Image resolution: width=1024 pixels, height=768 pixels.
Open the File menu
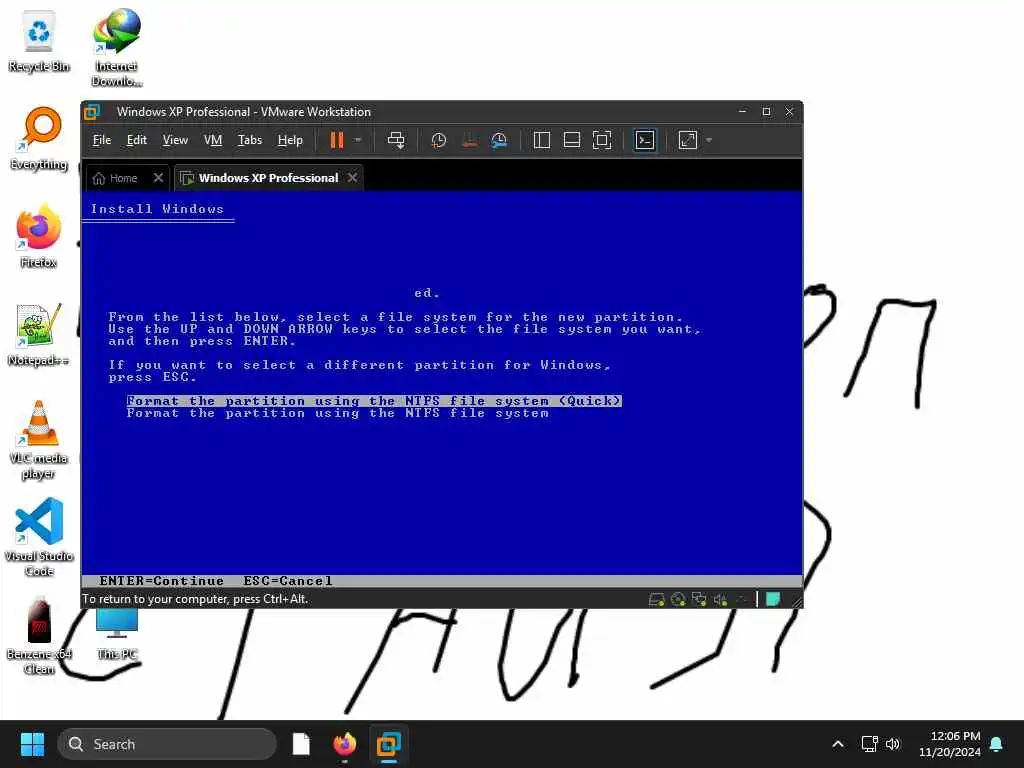102,140
